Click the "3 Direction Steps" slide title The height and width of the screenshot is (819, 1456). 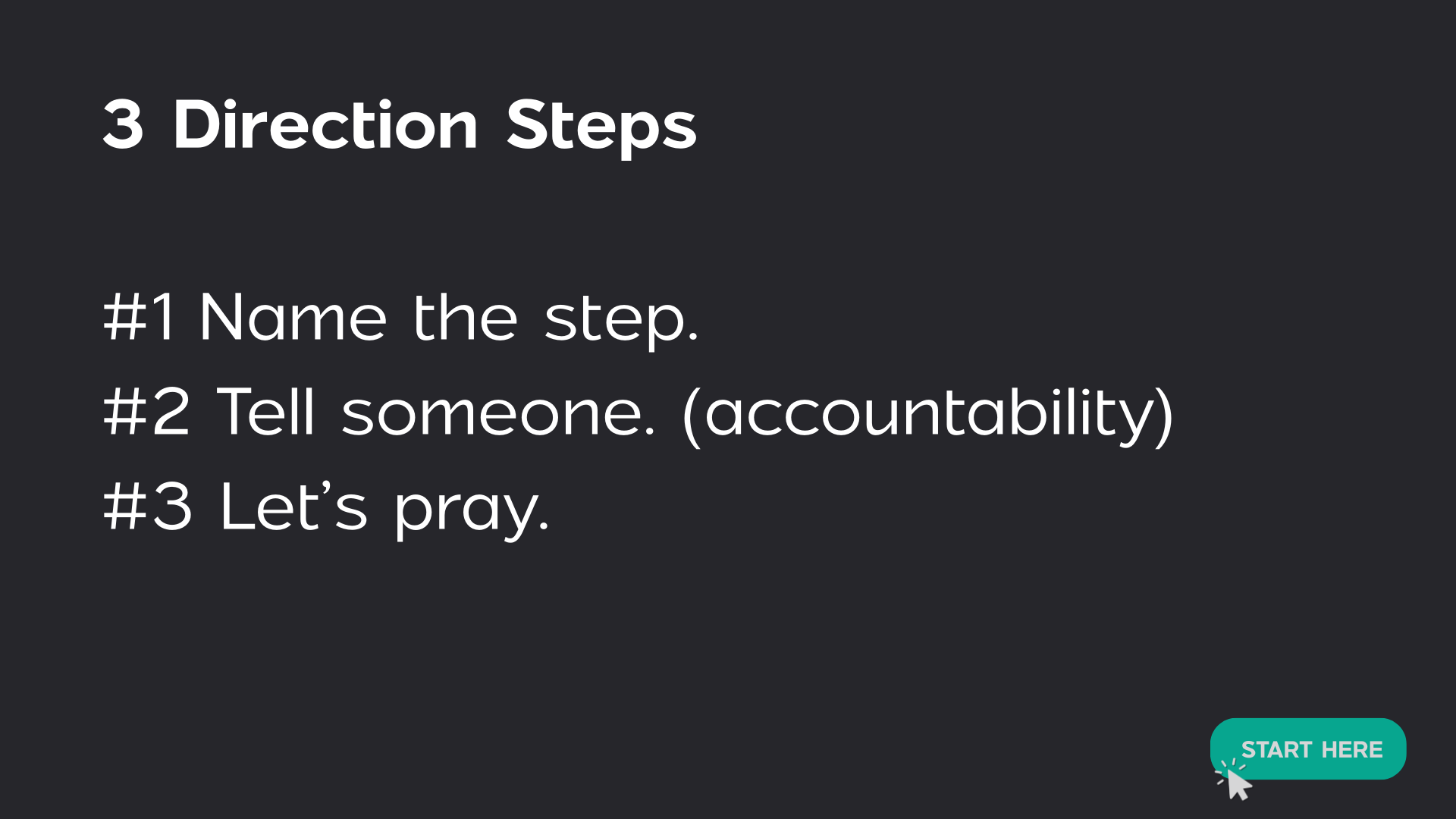(400, 125)
